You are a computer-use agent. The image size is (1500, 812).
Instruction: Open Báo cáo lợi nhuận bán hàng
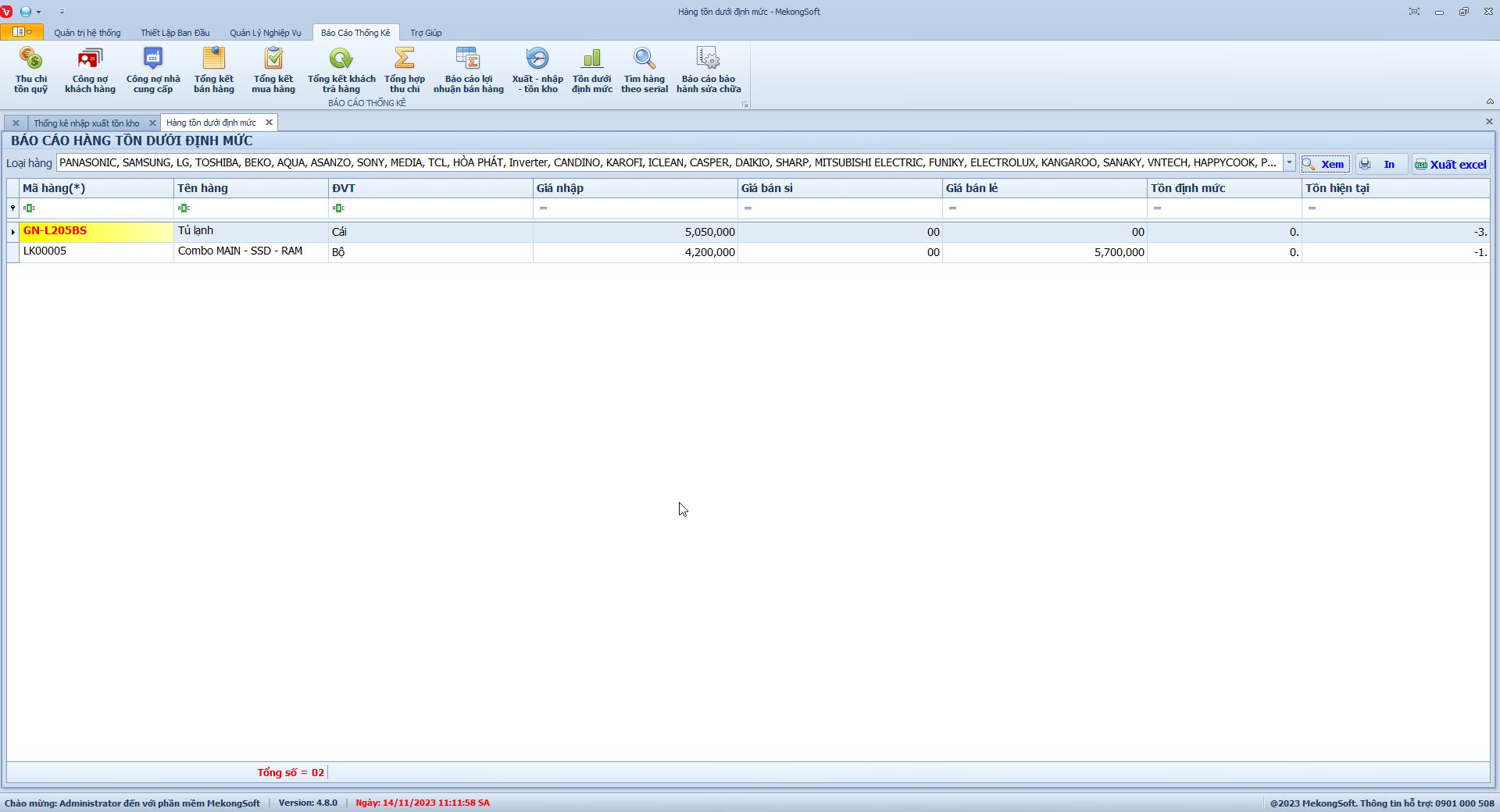click(x=469, y=69)
